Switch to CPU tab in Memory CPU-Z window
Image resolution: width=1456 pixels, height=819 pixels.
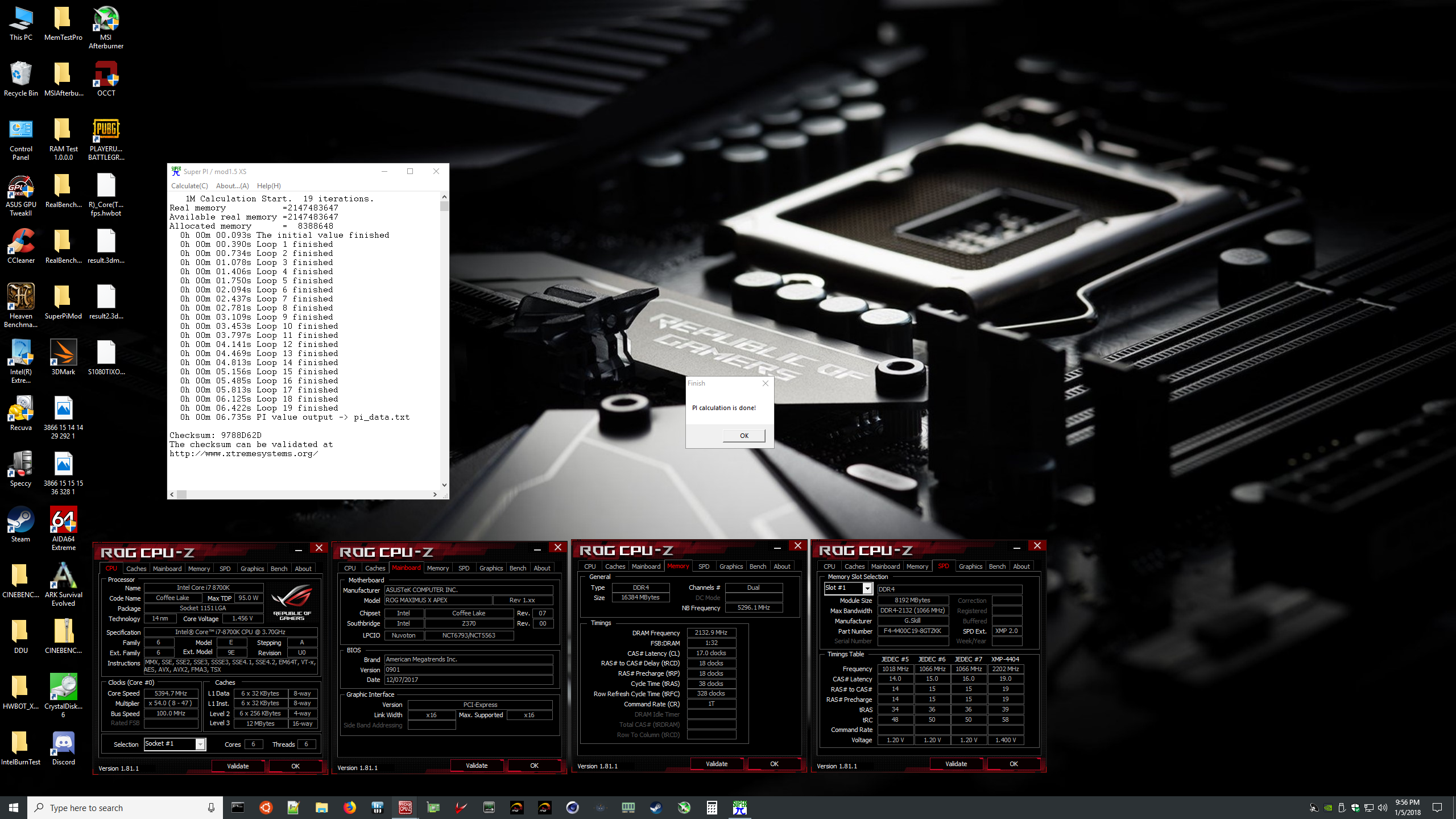click(590, 566)
